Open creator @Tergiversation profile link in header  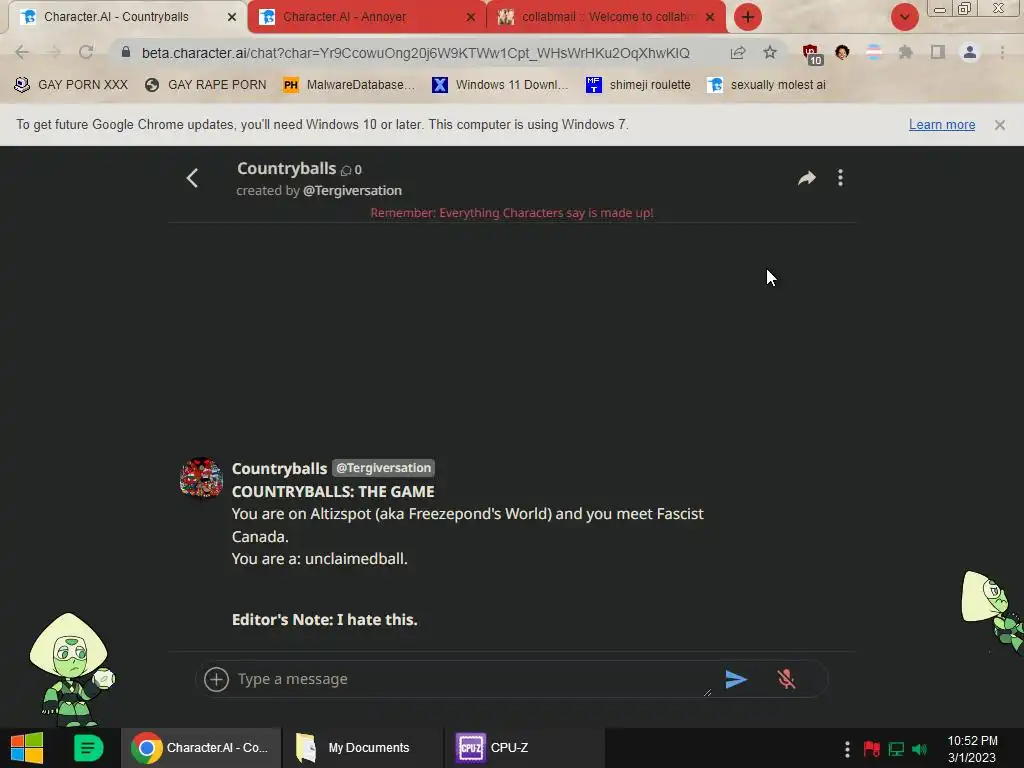point(353,191)
